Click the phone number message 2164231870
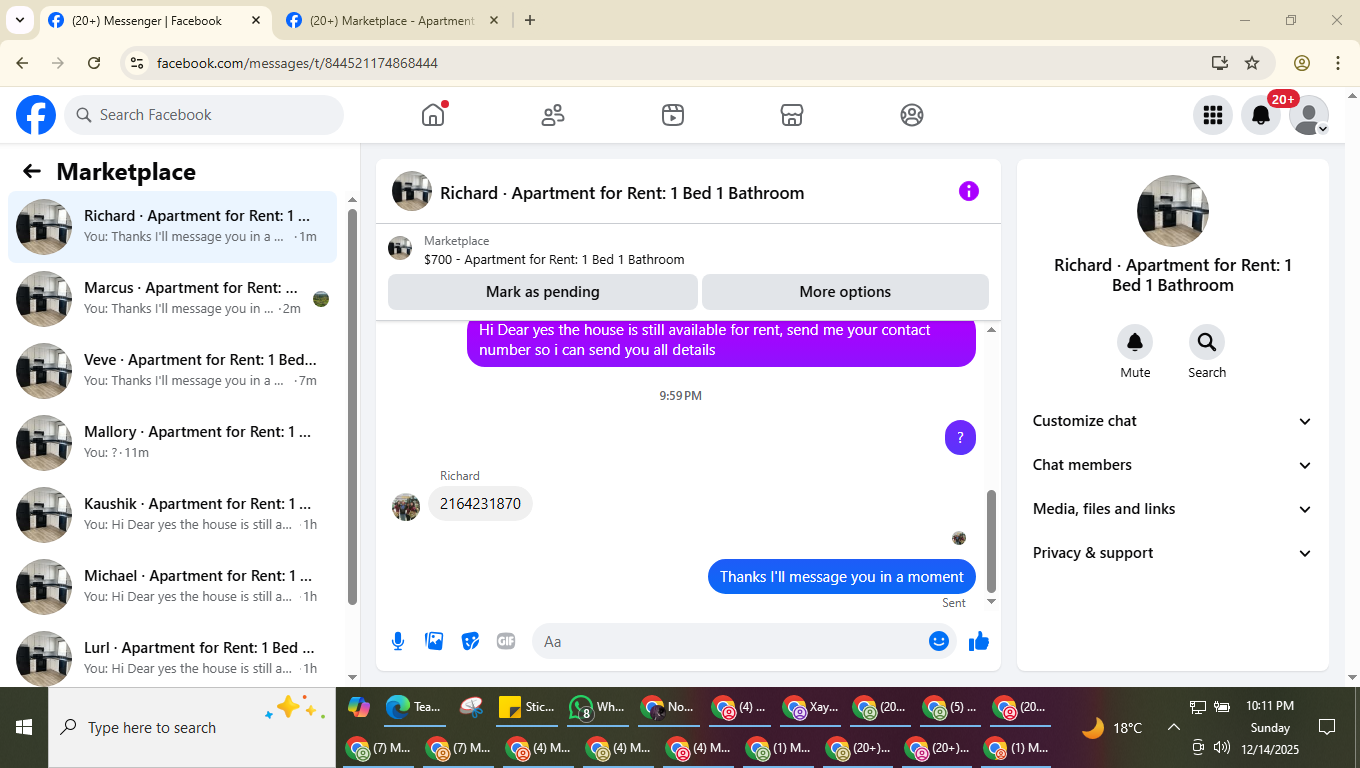 coord(480,503)
